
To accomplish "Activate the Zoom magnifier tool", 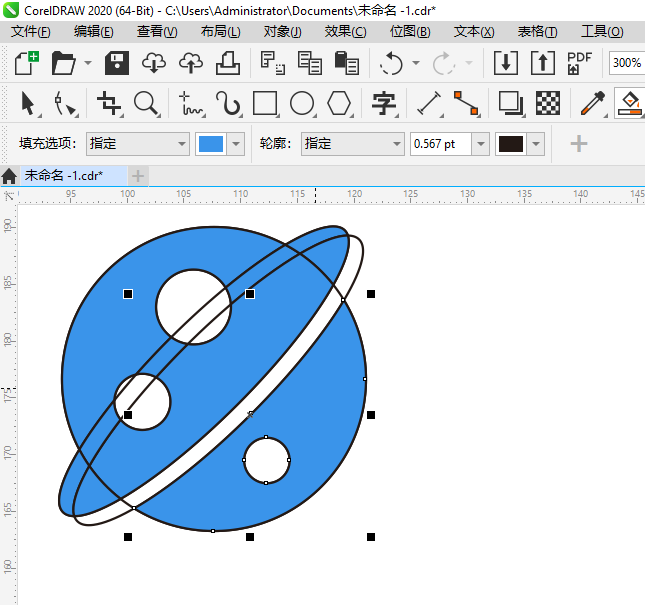I will [147, 104].
